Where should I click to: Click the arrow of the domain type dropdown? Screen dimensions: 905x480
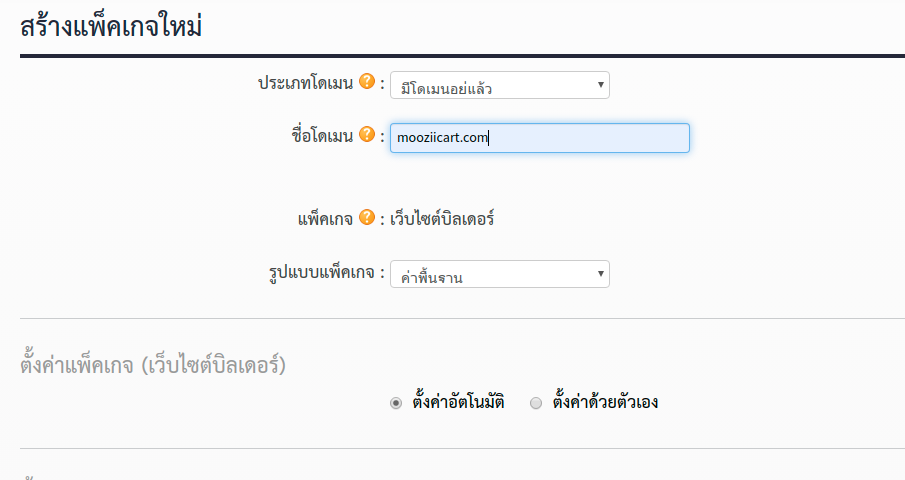[x=600, y=85]
